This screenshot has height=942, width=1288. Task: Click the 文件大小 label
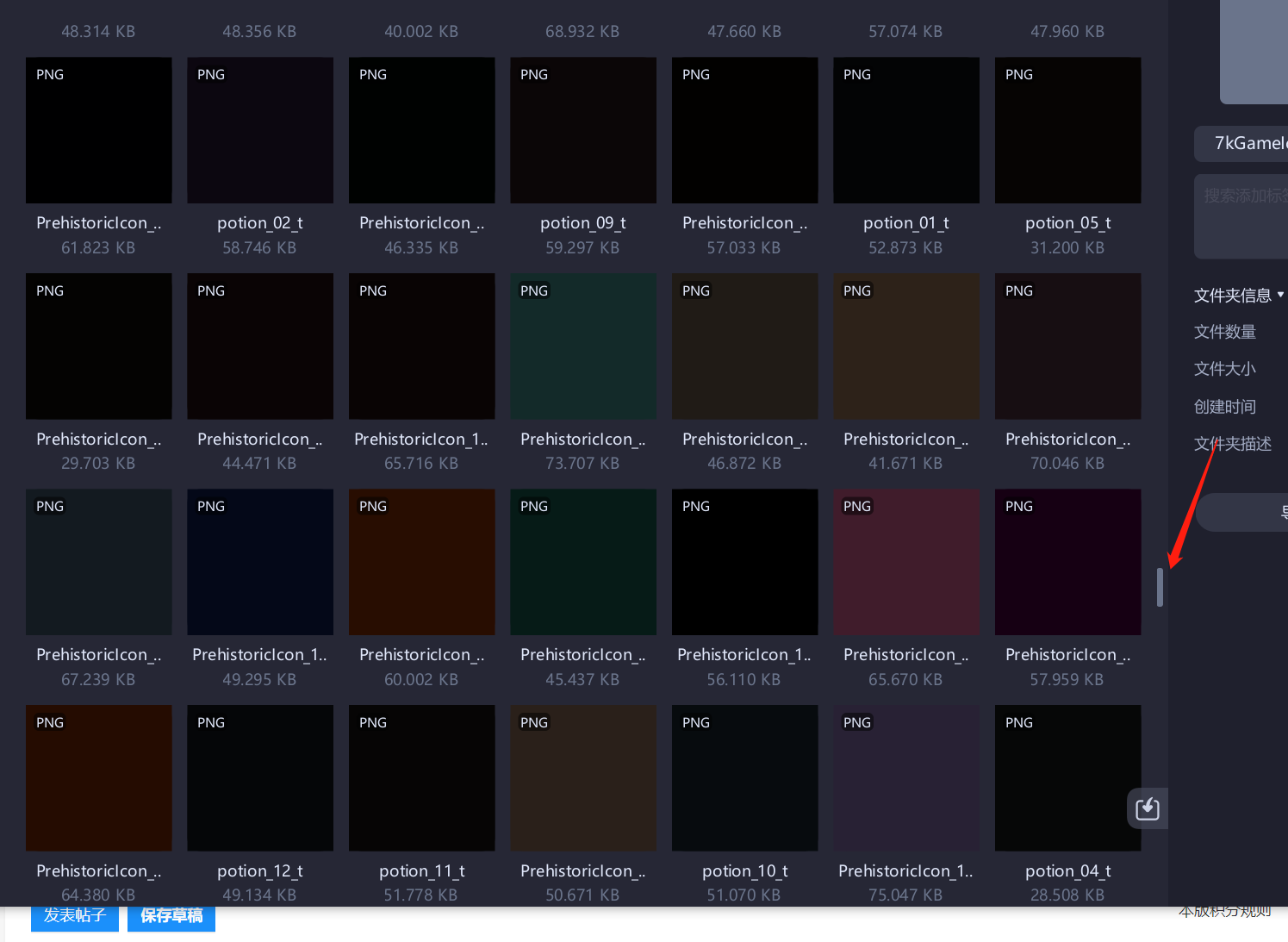(x=1225, y=369)
